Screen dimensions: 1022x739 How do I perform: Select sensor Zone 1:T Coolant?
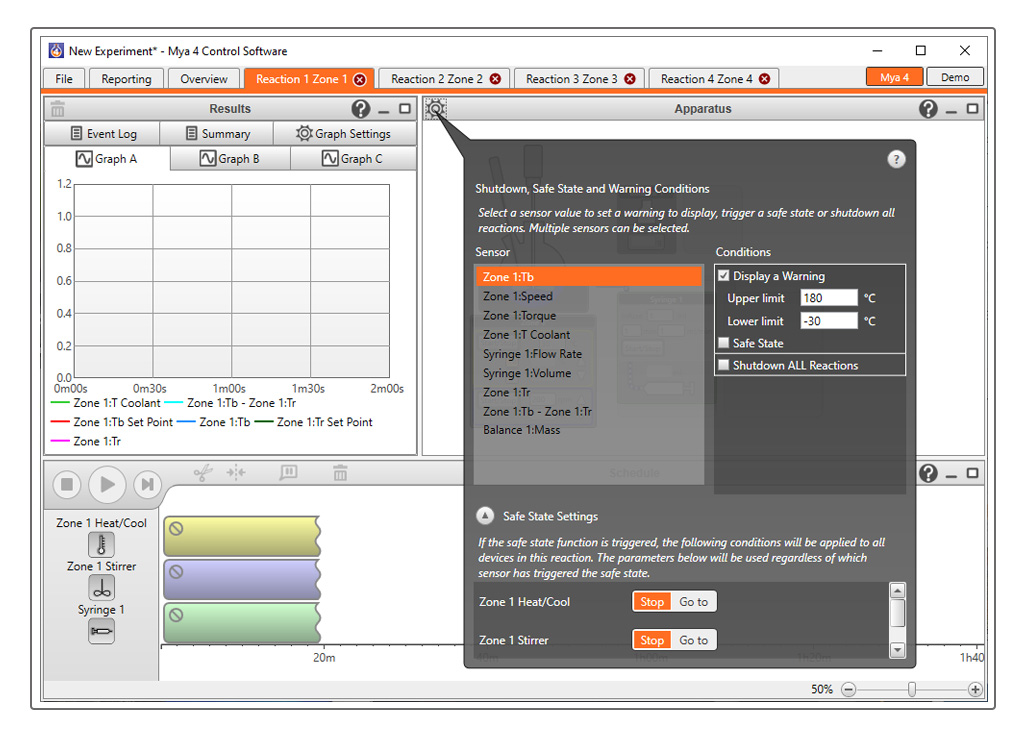[x=589, y=334]
